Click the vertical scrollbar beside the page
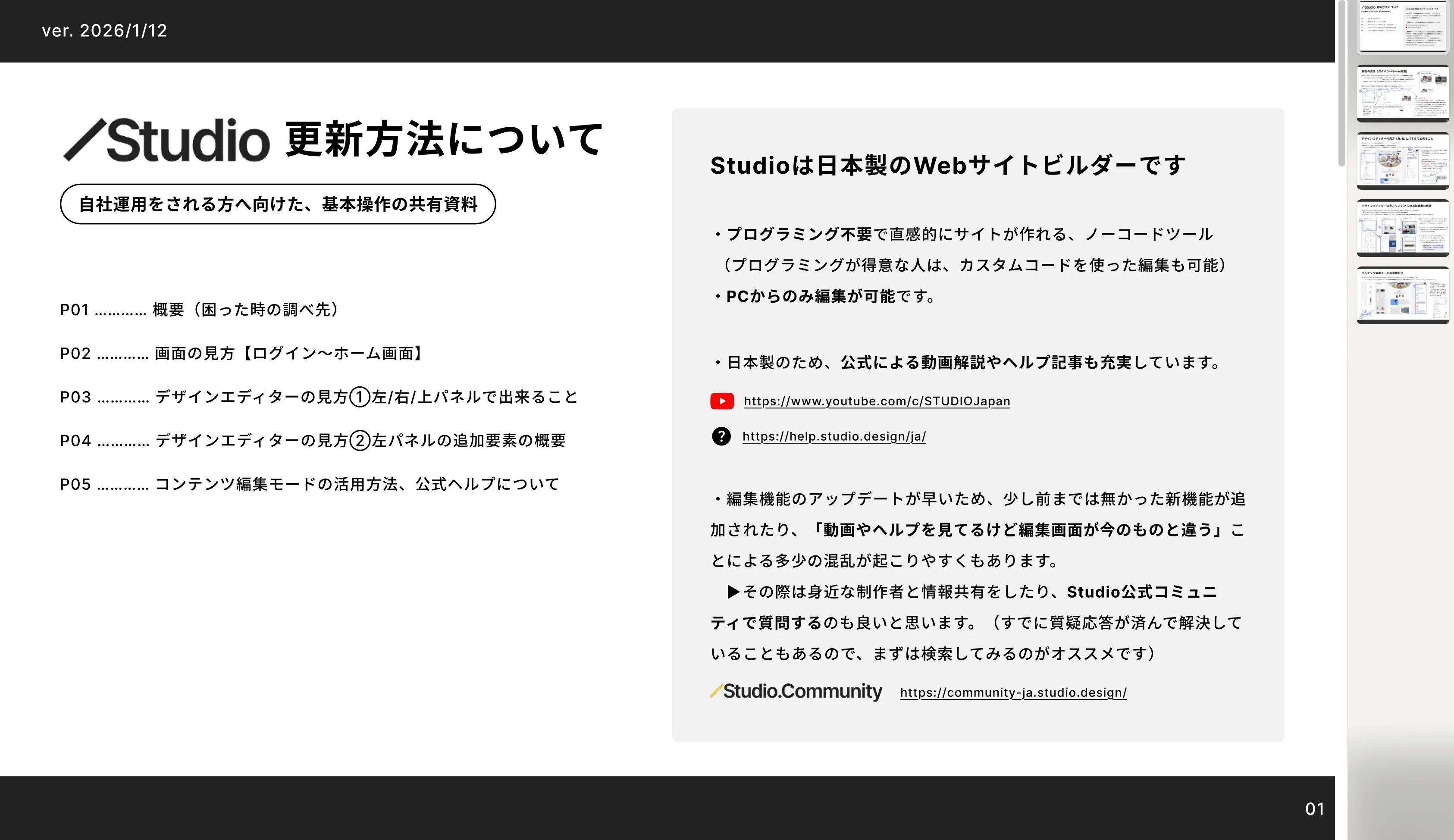 tap(1341, 84)
